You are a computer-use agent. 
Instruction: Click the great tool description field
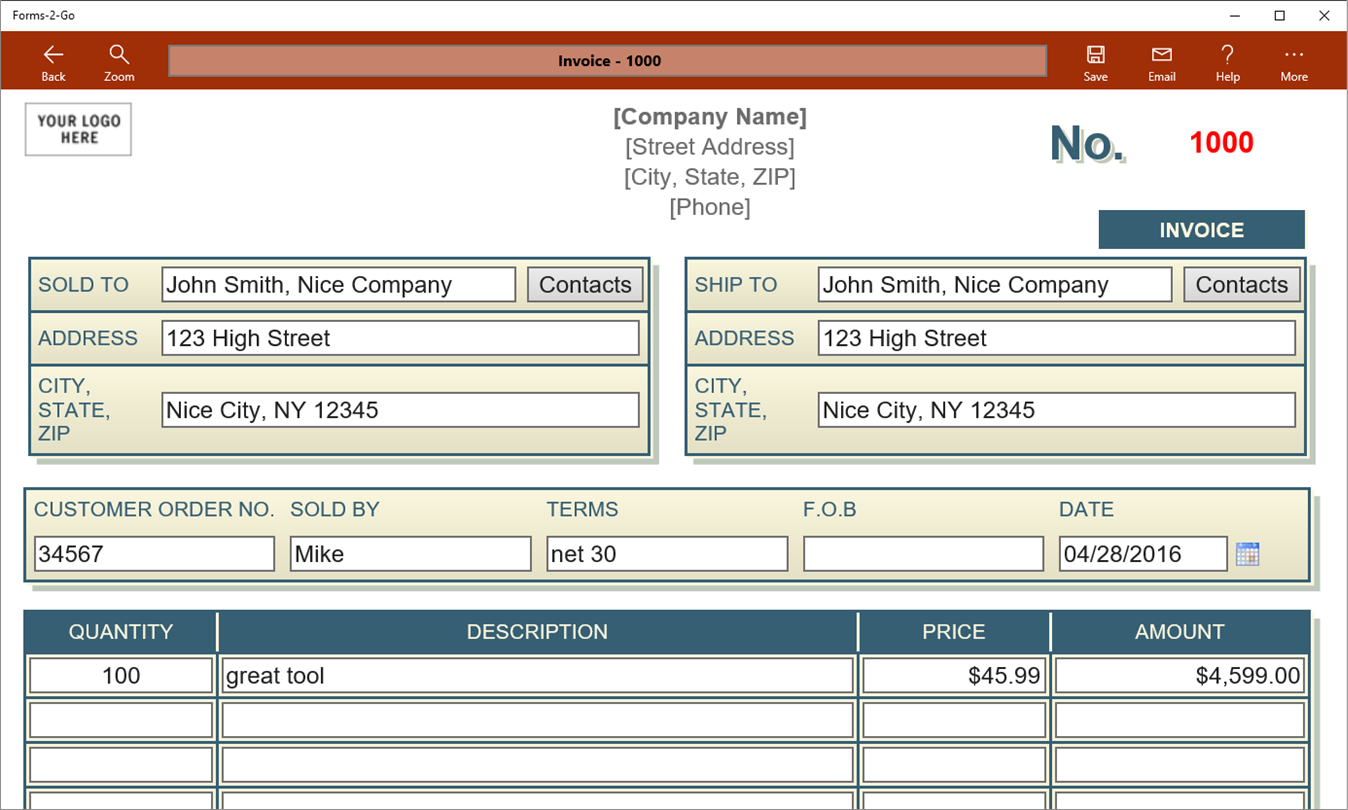coord(537,676)
